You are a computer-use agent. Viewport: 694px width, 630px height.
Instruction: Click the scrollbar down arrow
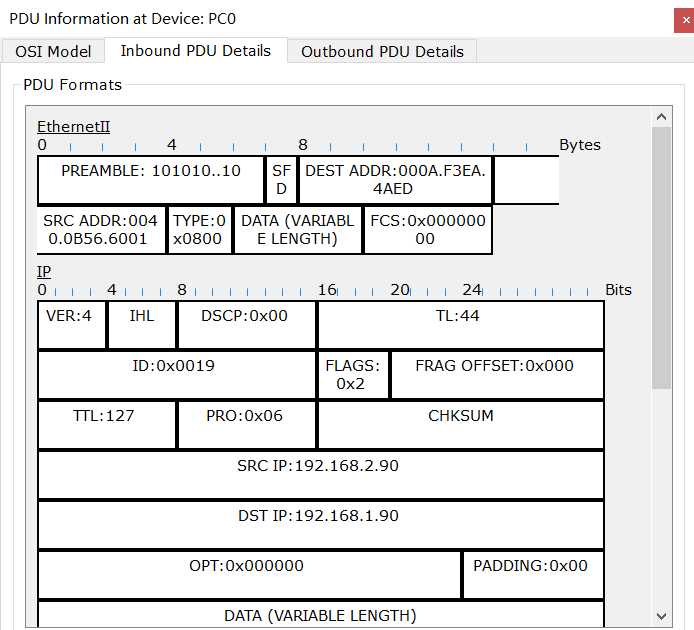coord(661,616)
